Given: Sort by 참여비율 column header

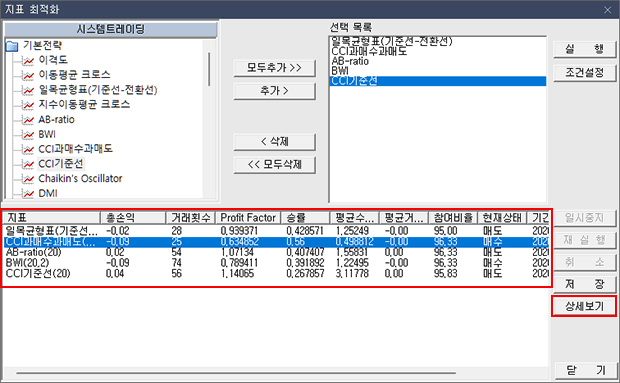Looking at the screenshot, I should (x=453, y=218).
